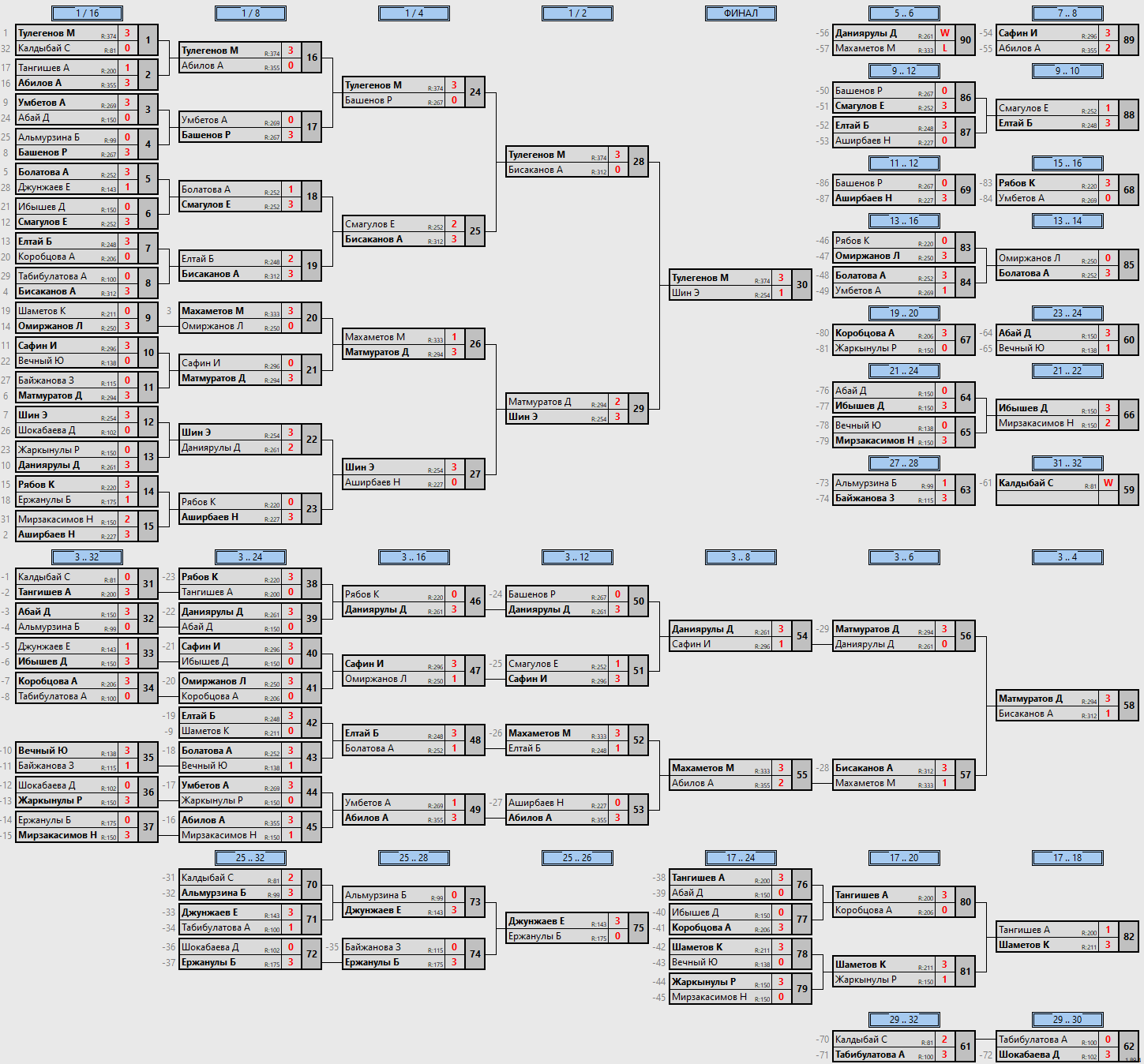
Task: Select the '29 .. 32' placement header
Action: (x=904, y=1020)
